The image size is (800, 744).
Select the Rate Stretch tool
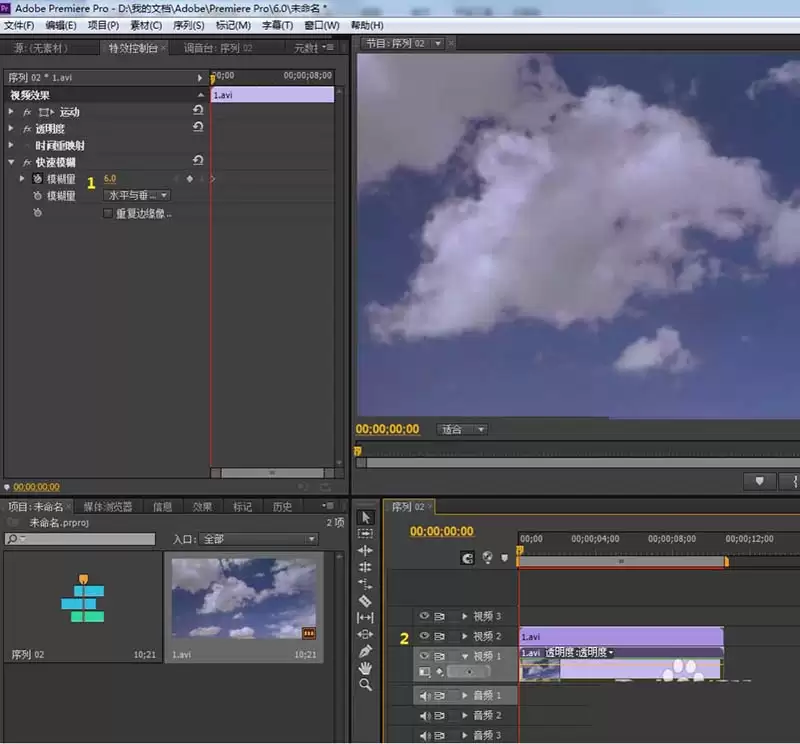tap(365, 584)
